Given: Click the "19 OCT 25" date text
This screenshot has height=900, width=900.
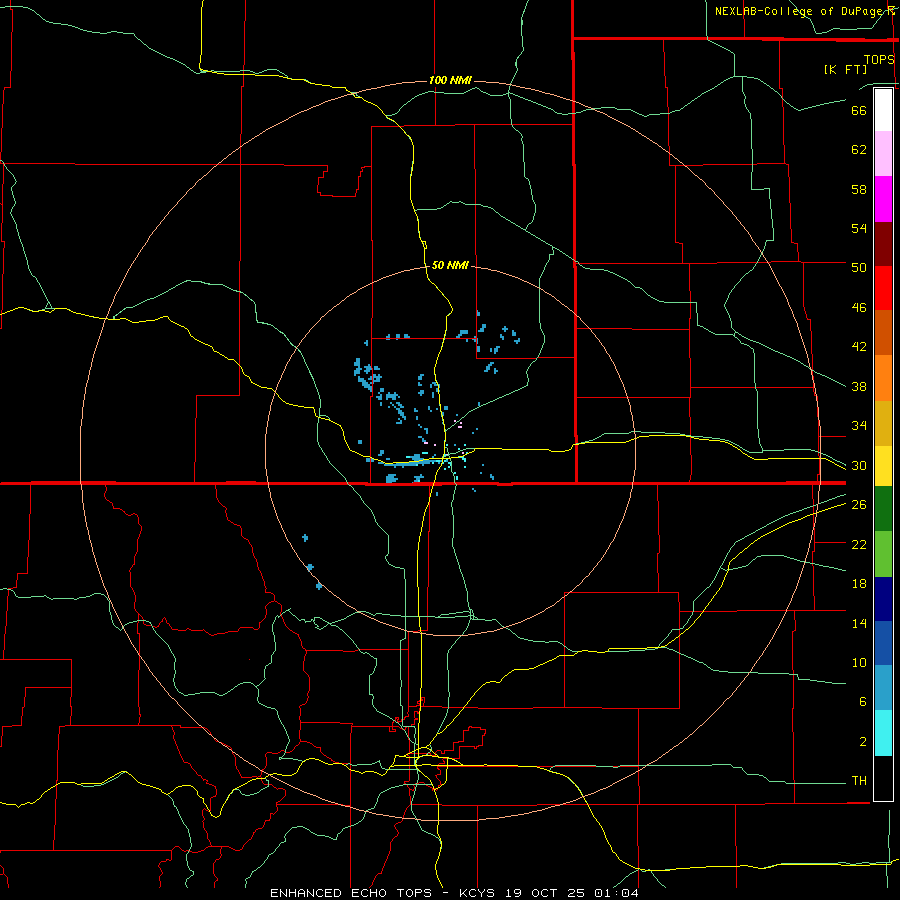Looking at the screenshot, I should (x=548, y=893).
